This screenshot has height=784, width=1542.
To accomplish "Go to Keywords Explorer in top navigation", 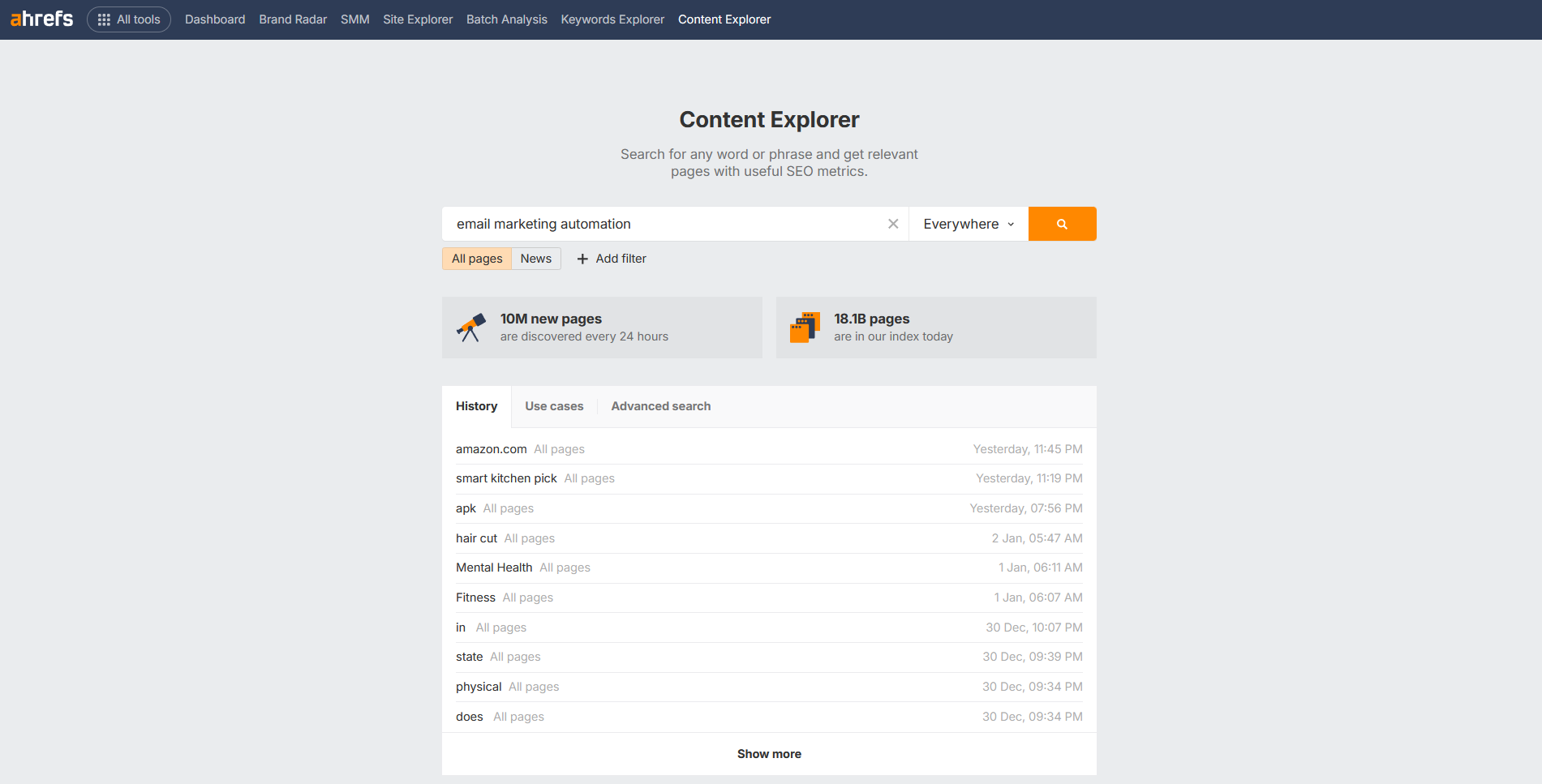I will coord(612,19).
